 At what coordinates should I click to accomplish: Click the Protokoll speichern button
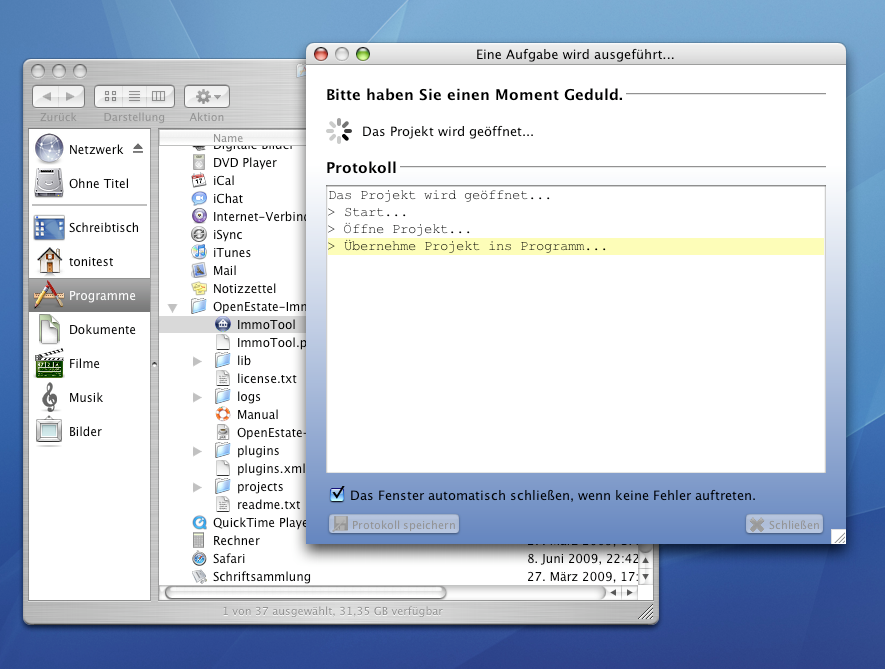[394, 524]
